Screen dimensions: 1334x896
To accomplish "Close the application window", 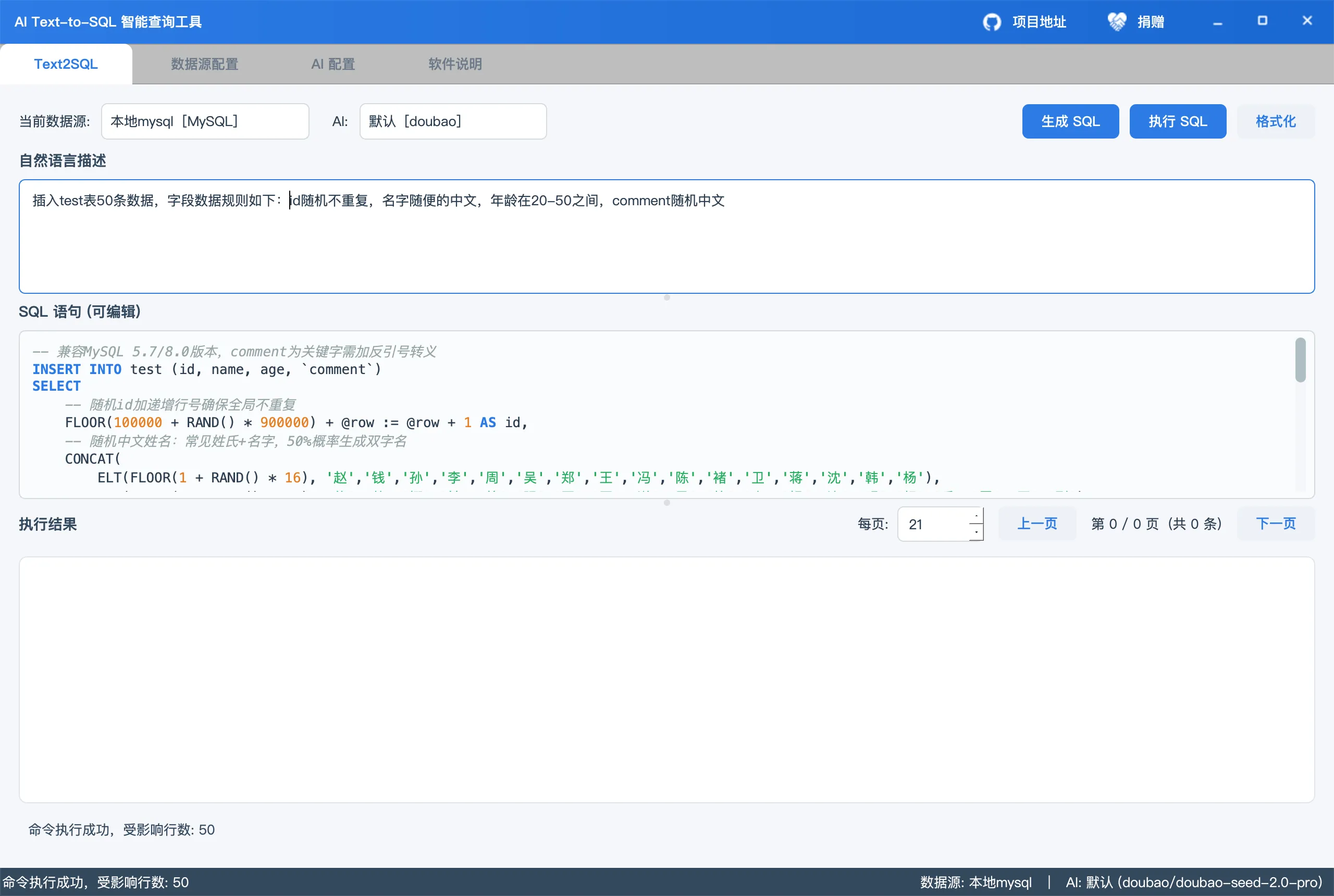I will 1306,21.
